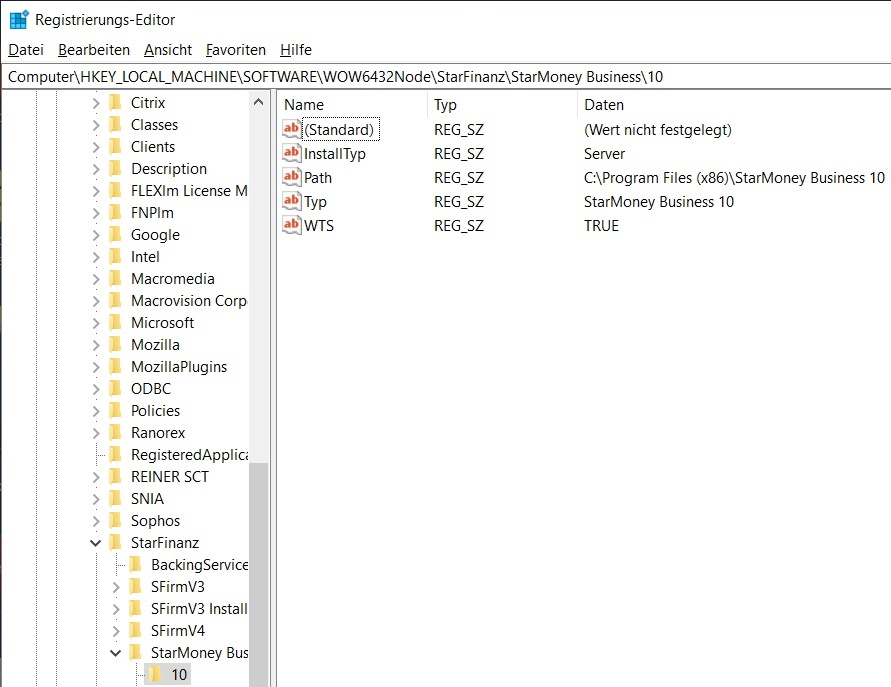Expand the FLEXlm License Manager key

point(95,191)
